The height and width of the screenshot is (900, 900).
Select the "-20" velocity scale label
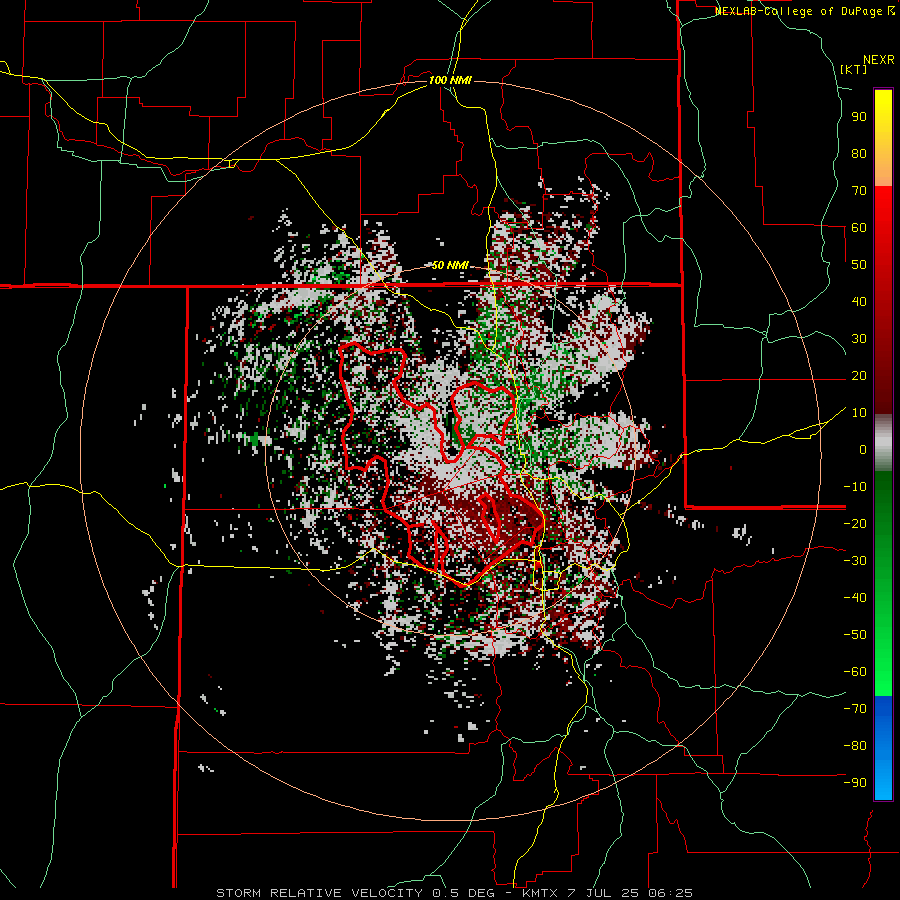pyautogui.click(x=855, y=524)
